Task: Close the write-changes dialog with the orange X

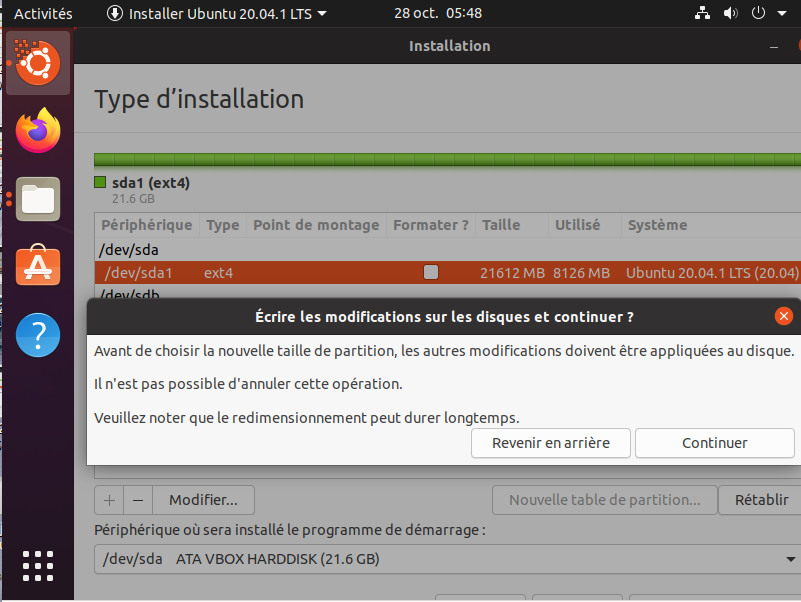Action: pos(784,316)
